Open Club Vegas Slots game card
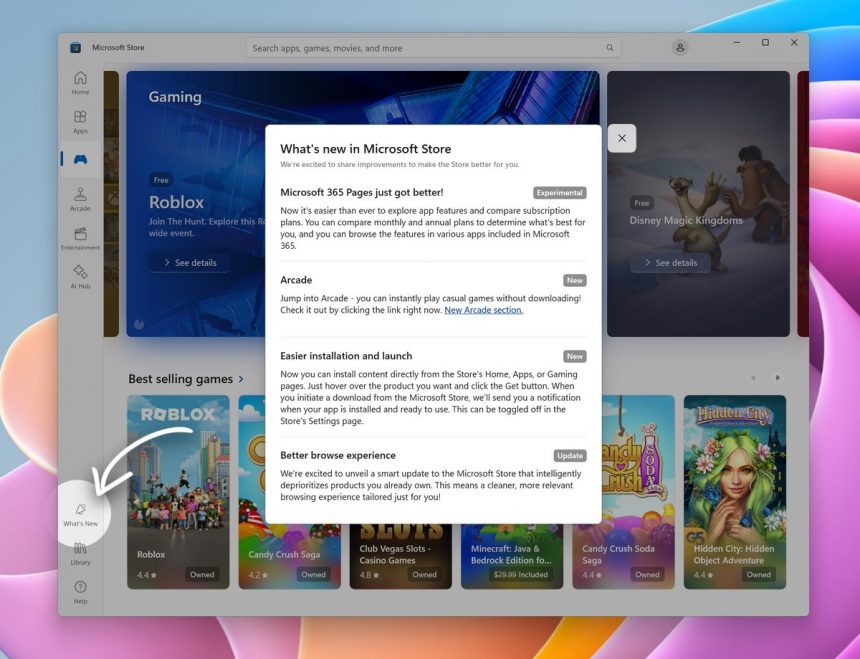Screen dimensions: 860x659 pyautogui.click(x=401, y=556)
